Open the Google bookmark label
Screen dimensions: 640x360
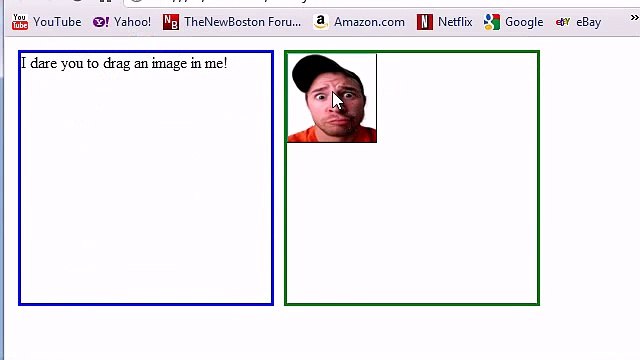click(524, 22)
